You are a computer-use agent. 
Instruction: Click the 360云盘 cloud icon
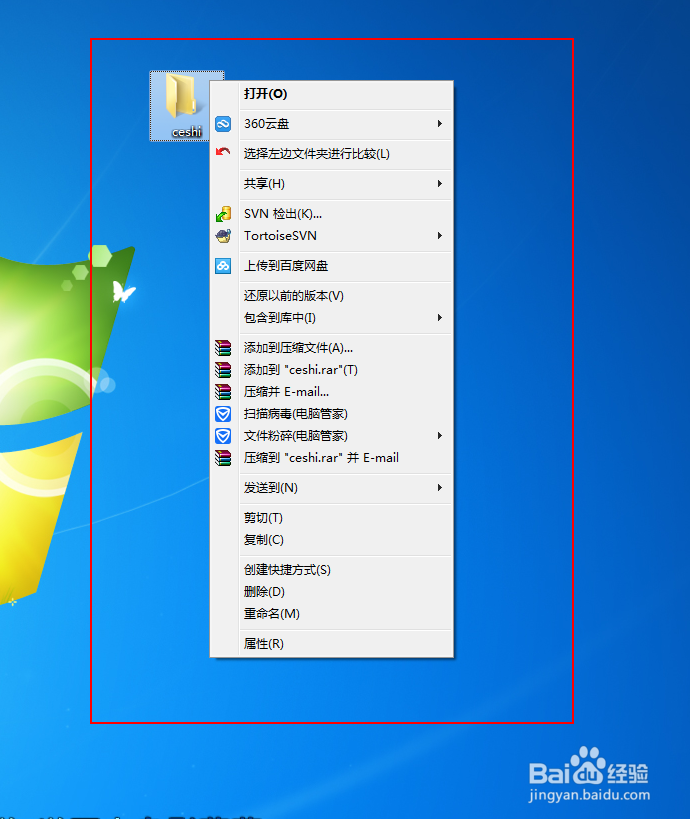tap(223, 124)
